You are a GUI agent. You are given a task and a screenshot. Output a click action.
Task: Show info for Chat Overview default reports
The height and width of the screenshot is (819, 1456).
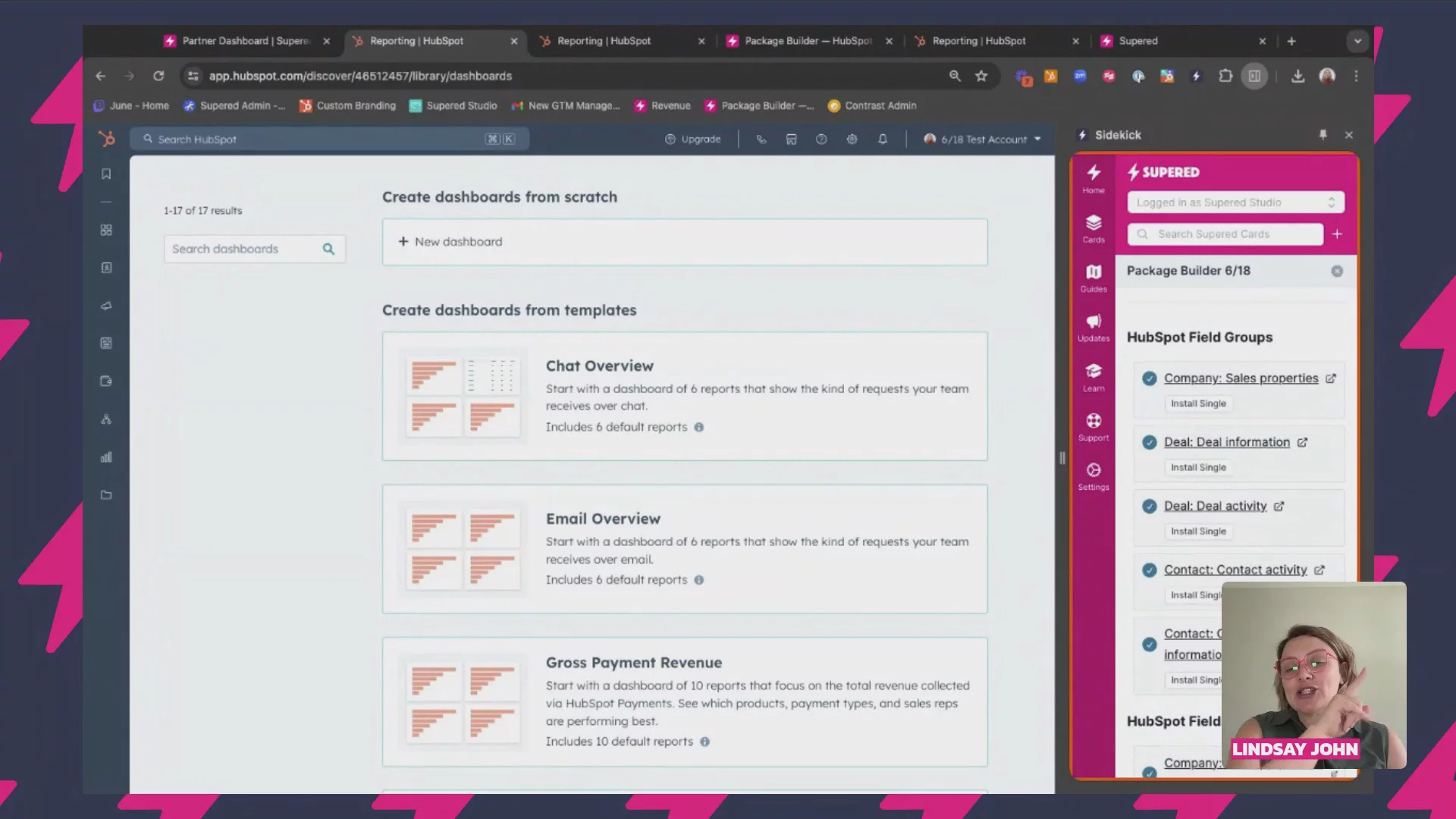pos(699,427)
